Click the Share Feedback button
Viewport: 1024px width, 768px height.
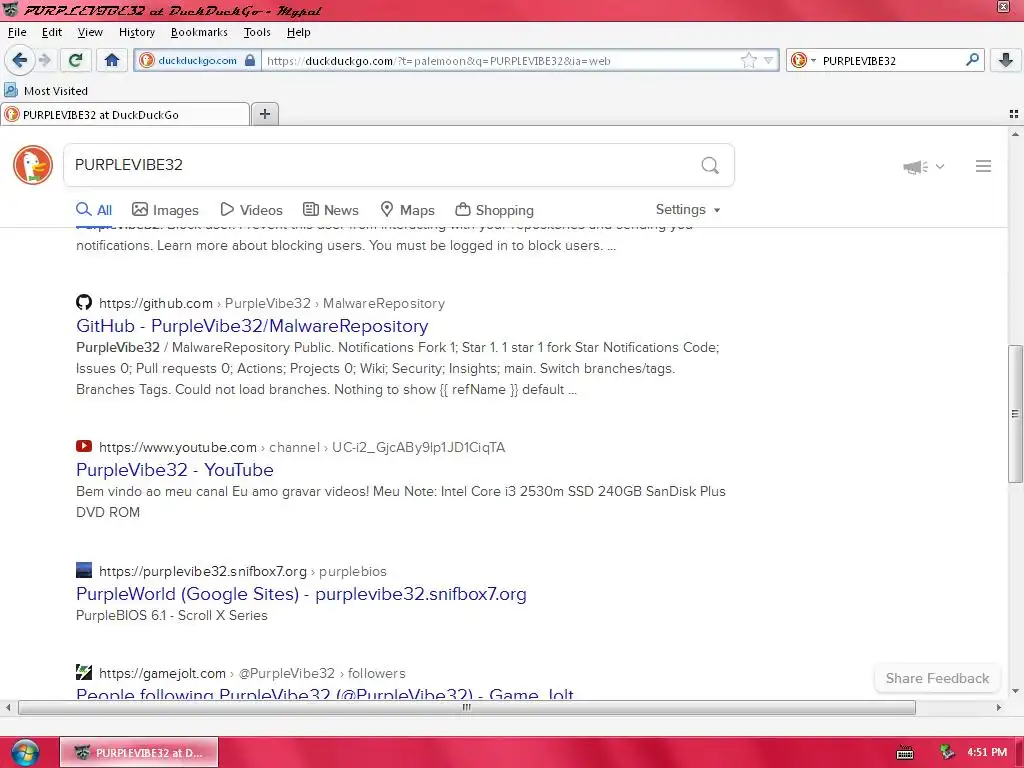pyautogui.click(x=937, y=679)
